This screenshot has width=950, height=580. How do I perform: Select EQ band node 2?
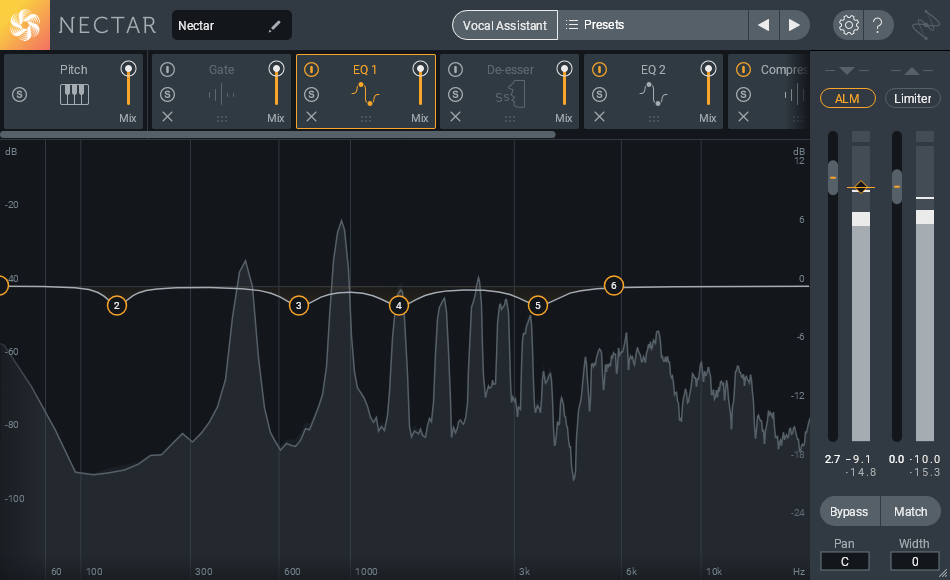point(117,305)
